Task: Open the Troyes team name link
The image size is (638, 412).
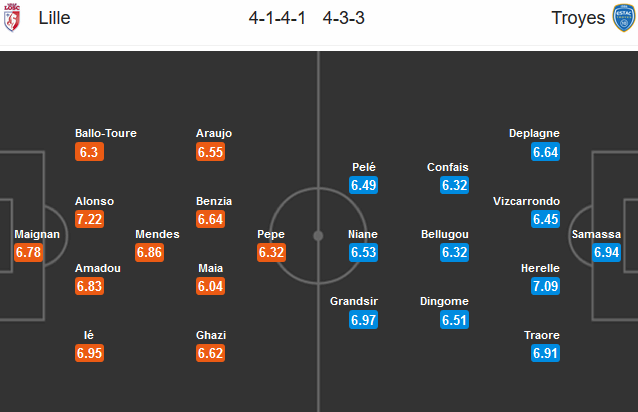Action: [x=578, y=18]
